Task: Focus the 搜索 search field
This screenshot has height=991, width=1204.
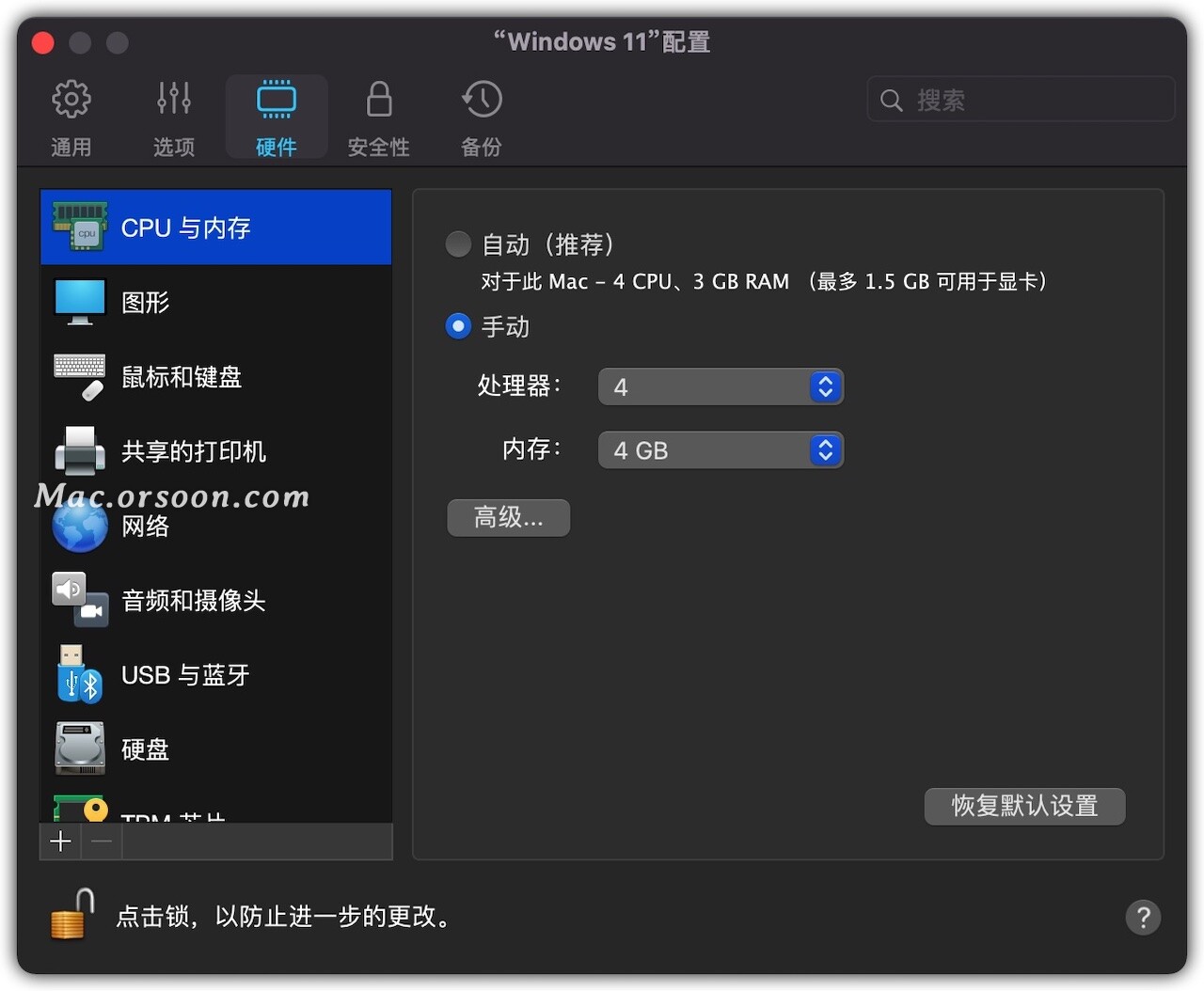Action: click(1021, 100)
